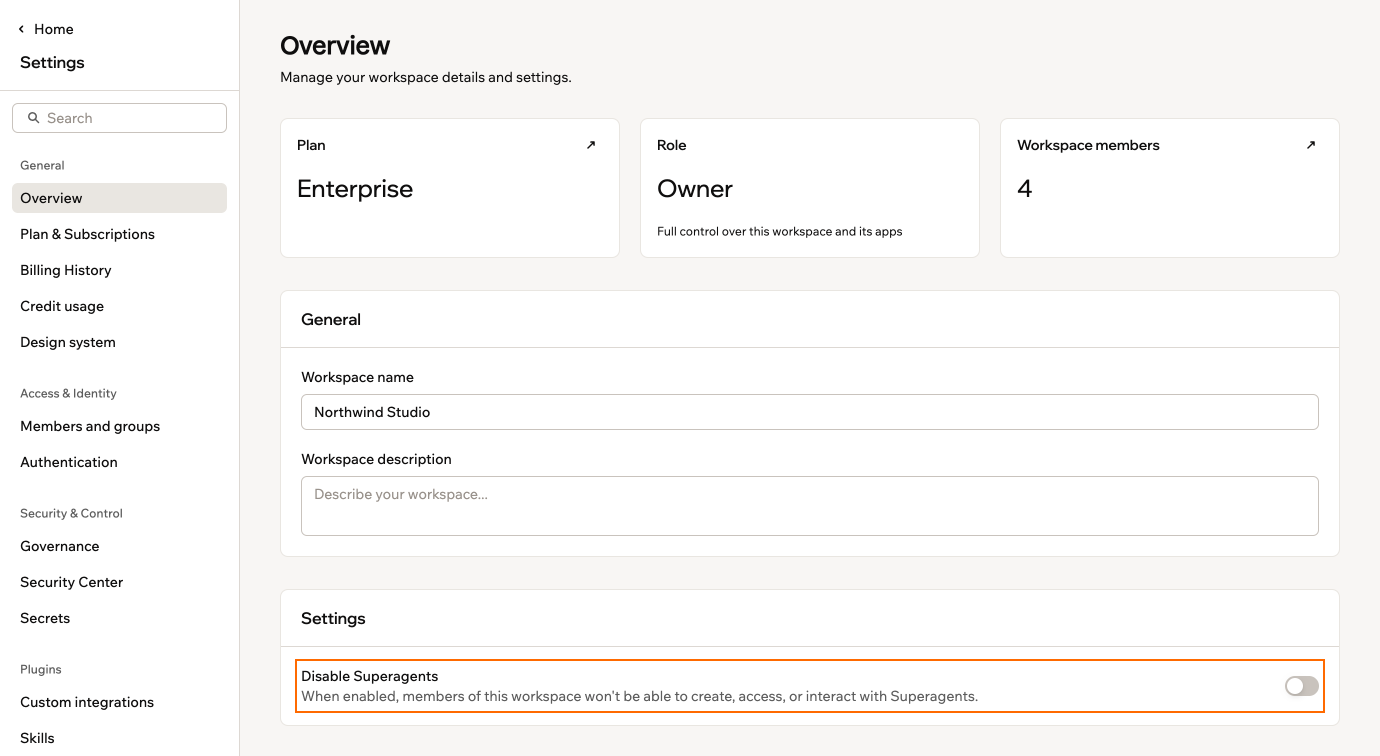Click the search magnifier icon
1380x756 pixels.
point(33,118)
